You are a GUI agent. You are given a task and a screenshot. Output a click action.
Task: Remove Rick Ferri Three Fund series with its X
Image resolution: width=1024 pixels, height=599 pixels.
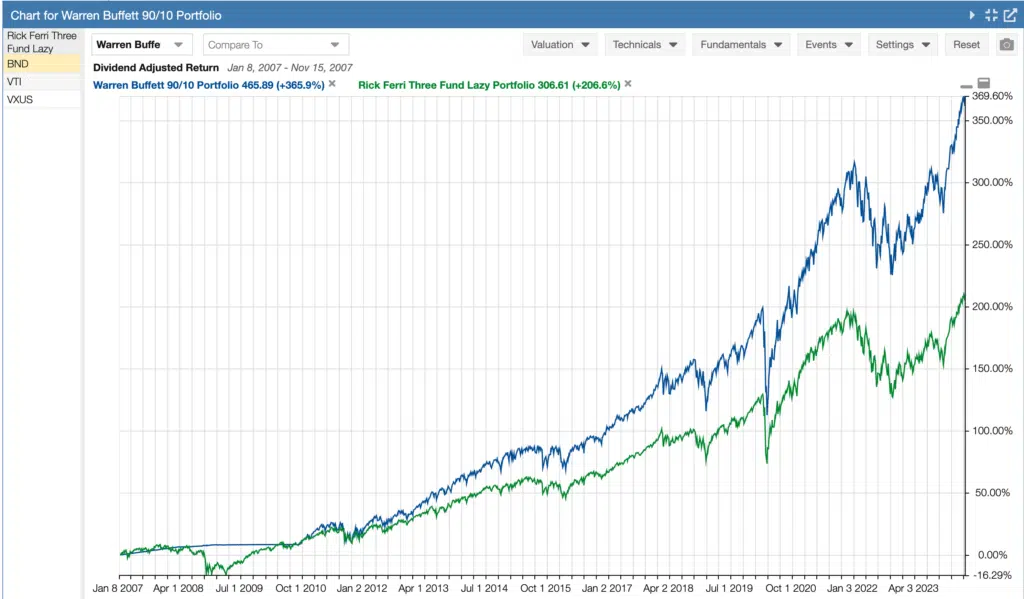(x=629, y=85)
